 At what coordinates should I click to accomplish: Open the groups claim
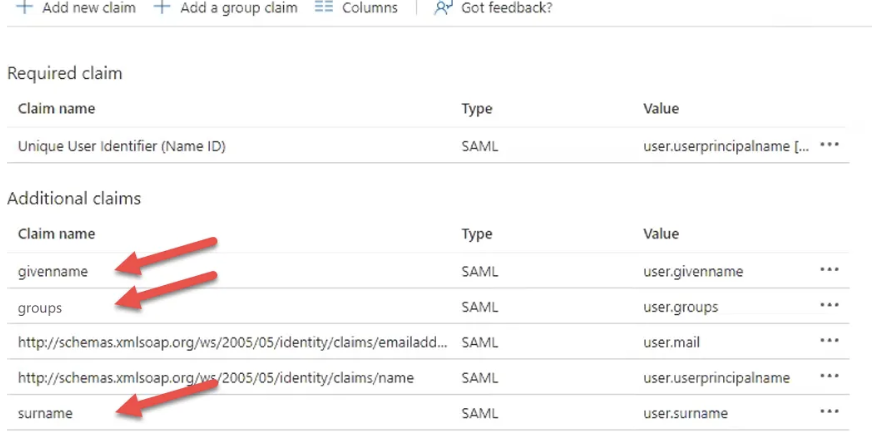[40, 308]
